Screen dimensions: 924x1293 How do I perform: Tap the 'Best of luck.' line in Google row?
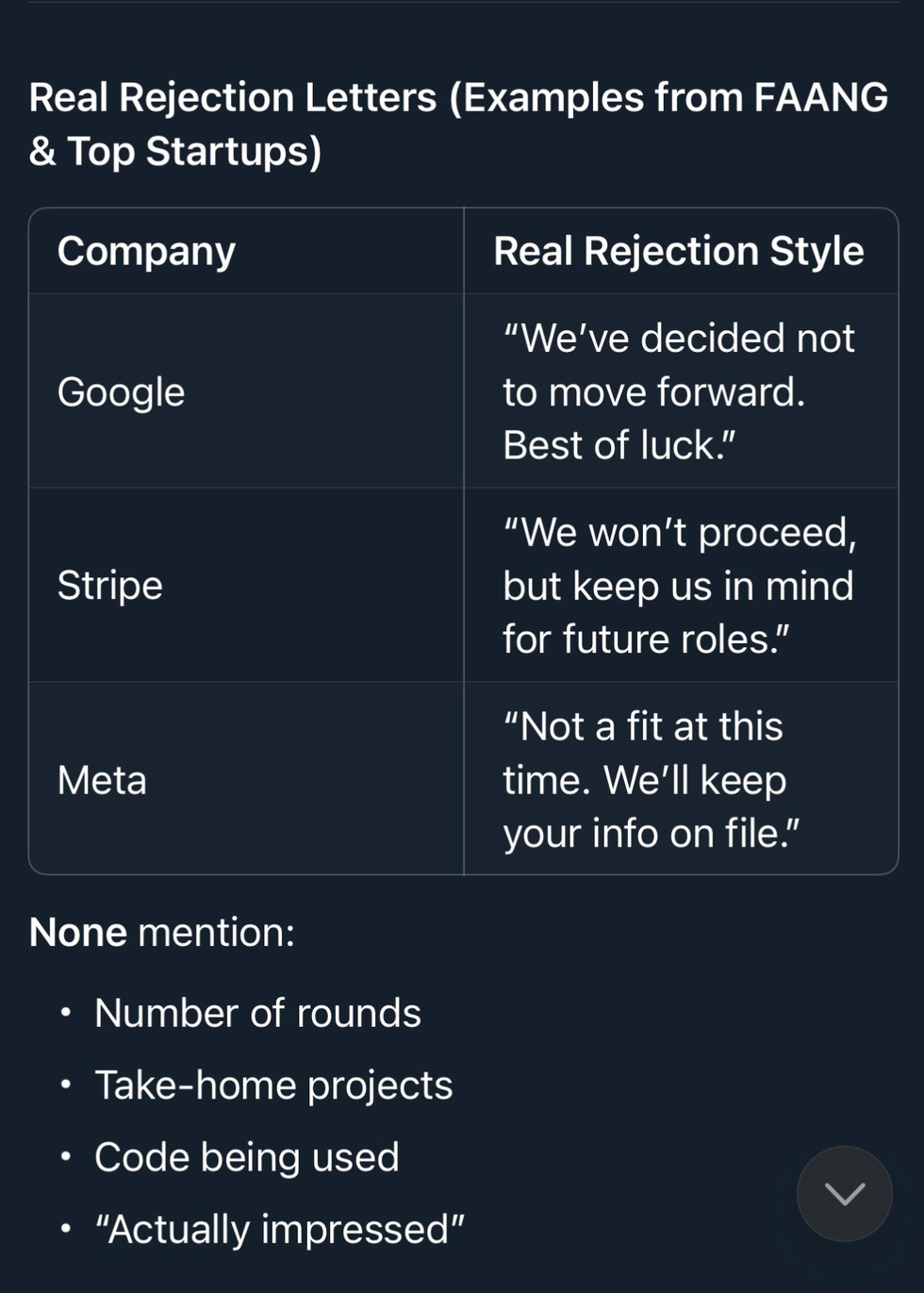coord(619,445)
